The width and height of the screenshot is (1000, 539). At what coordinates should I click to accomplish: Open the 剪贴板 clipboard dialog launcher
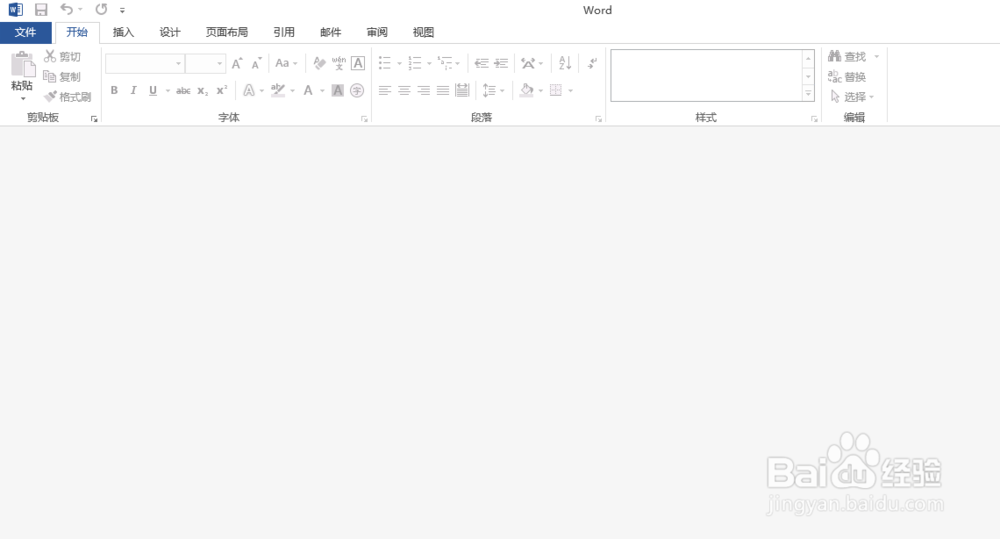(x=94, y=119)
